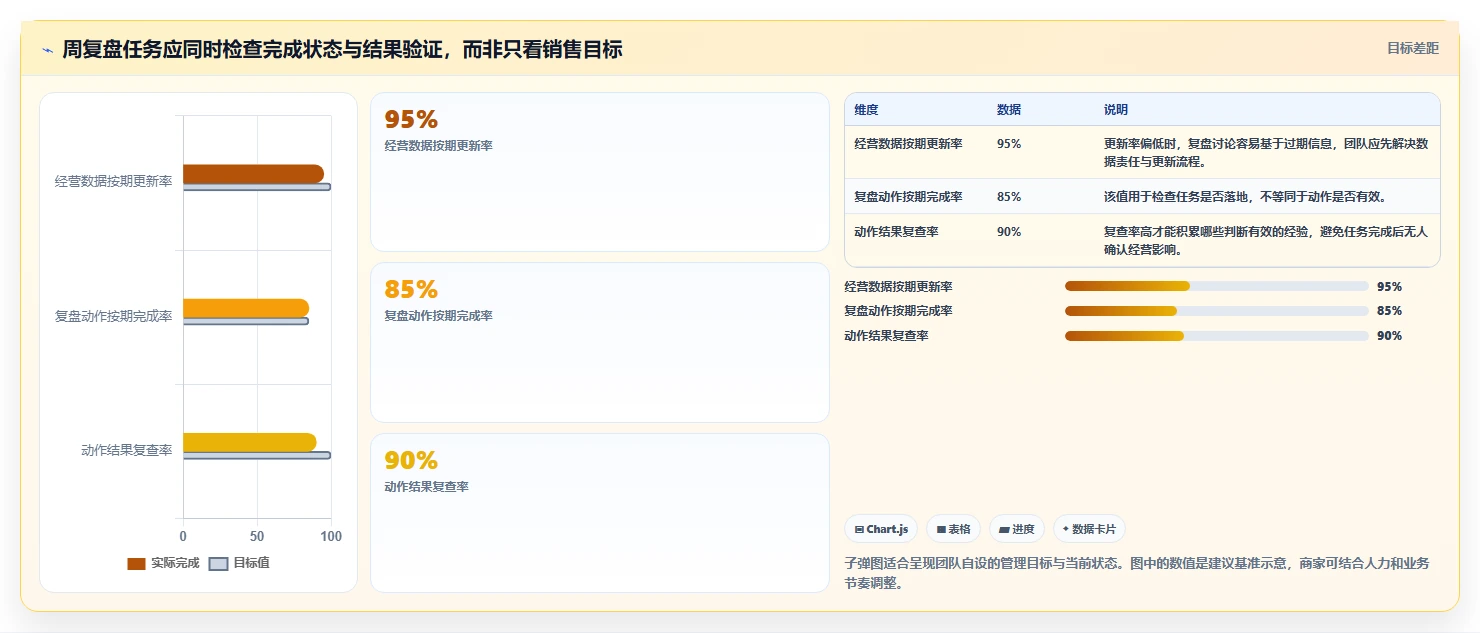This screenshot has width=1480, height=633.
Task: Click the large 95% card value
Action: coord(411,120)
